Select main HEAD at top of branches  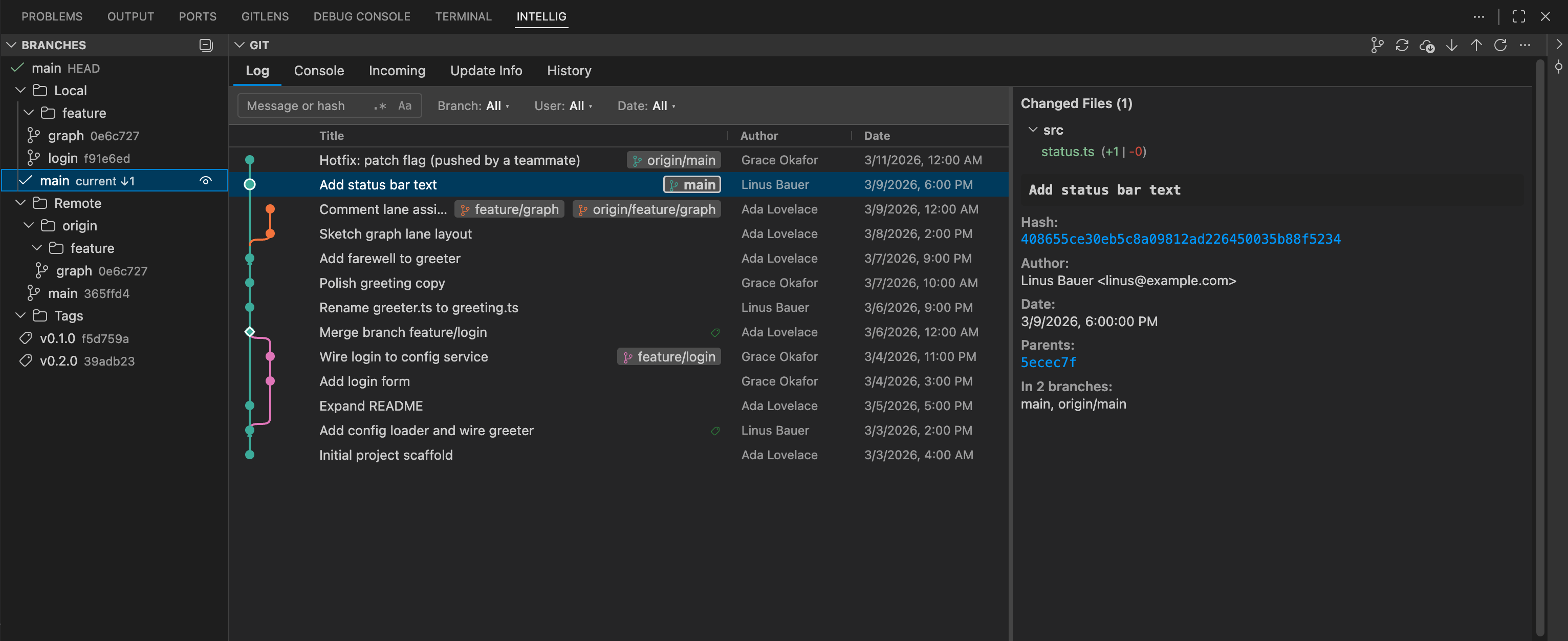point(115,68)
